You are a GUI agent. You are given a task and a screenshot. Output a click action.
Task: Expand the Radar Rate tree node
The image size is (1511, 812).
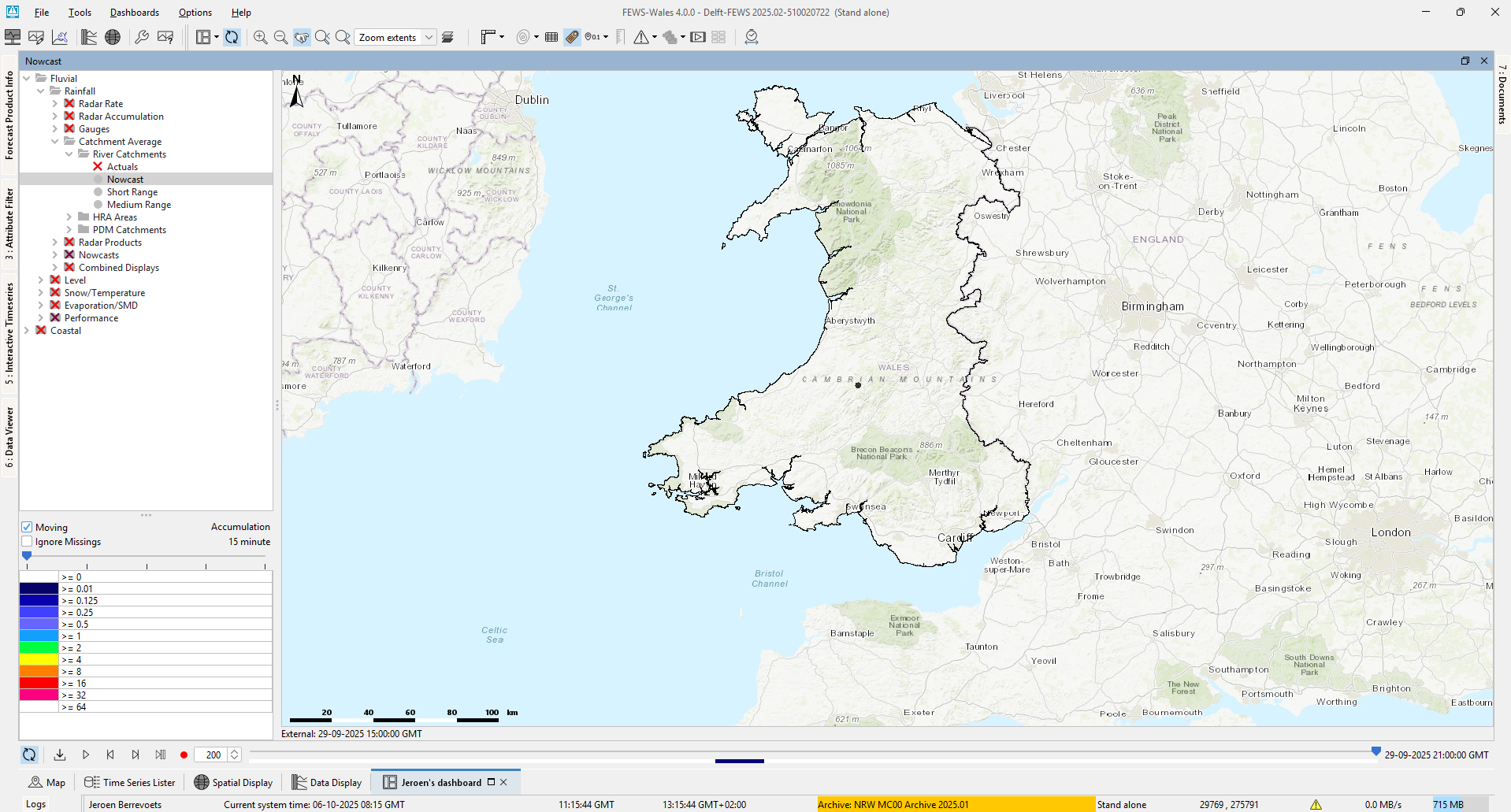click(x=55, y=104)
